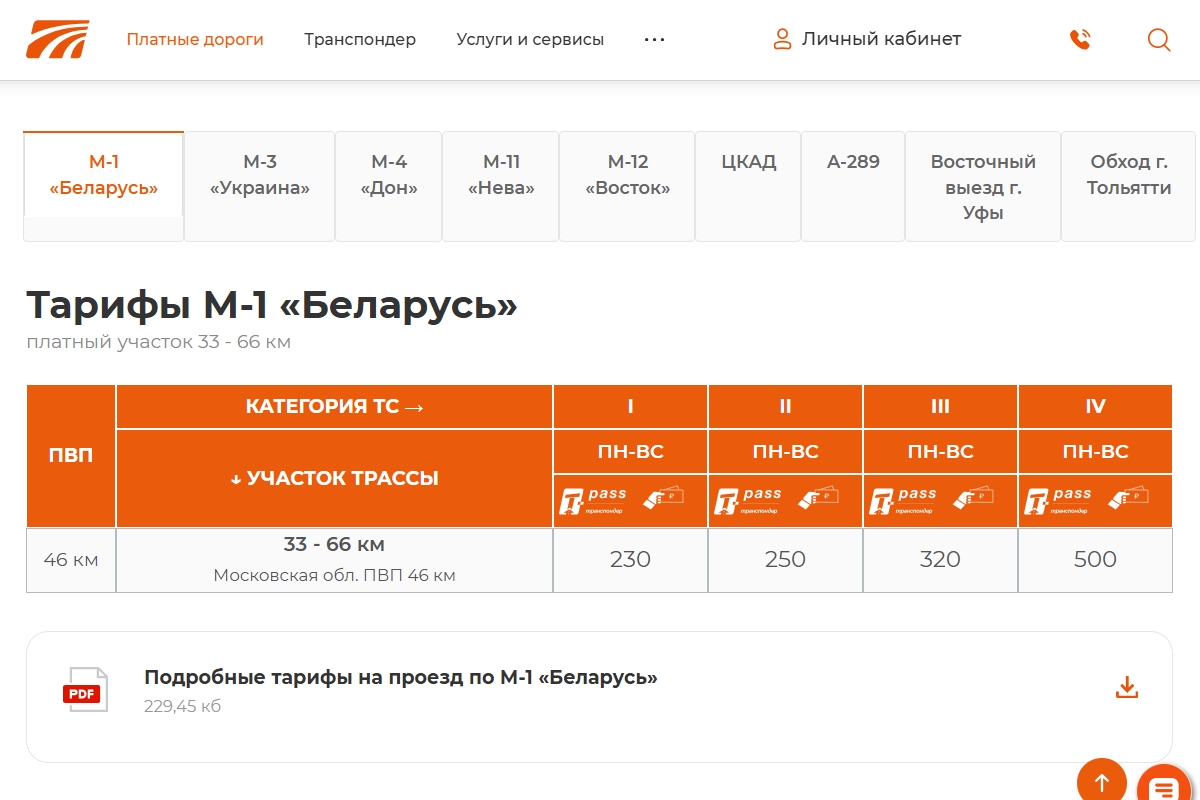The height and width of the screenshot is (800, 1200).
Task: Download the detailed tariffs PDF via arrow icon
Action: [x=1127, y=688]
